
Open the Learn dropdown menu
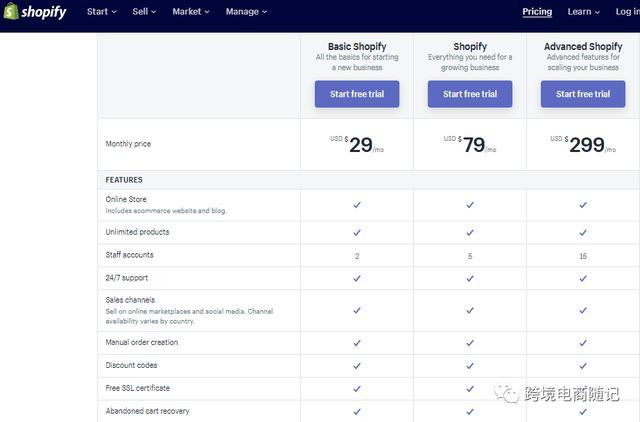583,11
